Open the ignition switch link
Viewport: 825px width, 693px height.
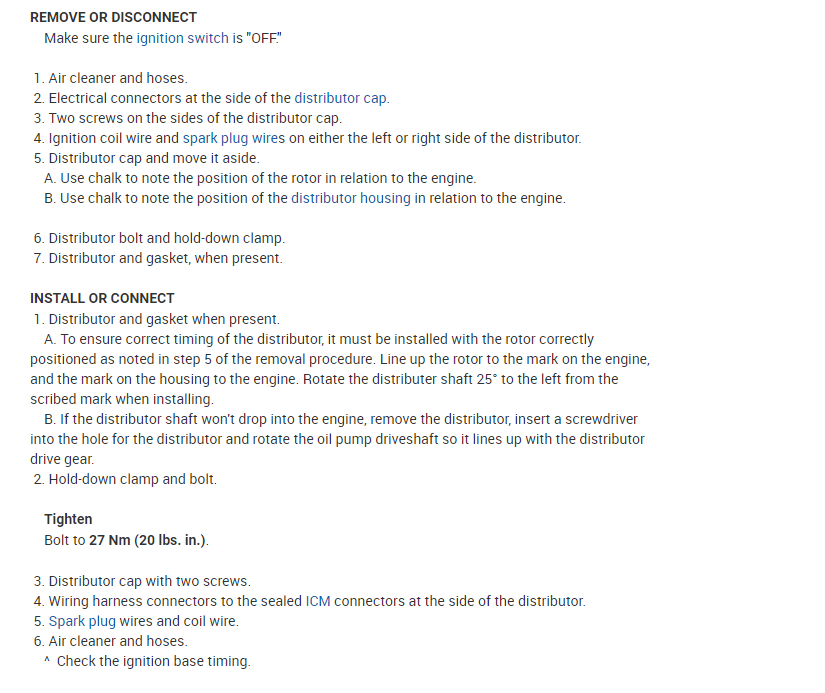182,38
